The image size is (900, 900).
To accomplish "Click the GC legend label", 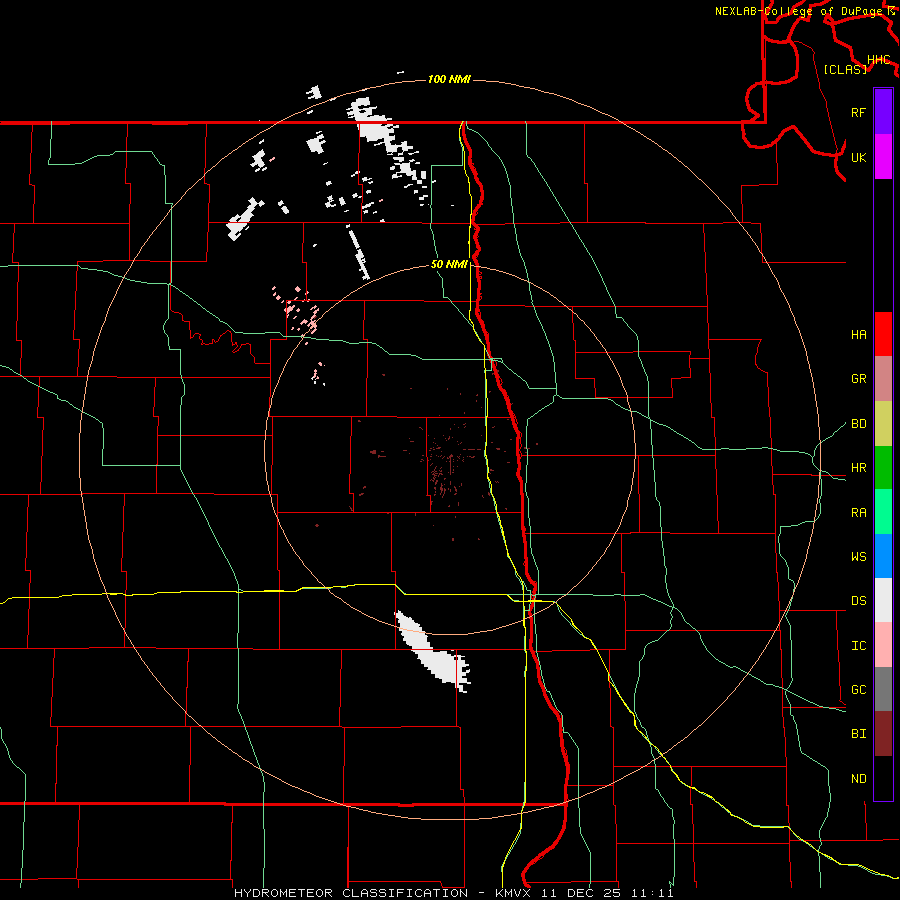I will pyautogui.click(x=858, y=690).
